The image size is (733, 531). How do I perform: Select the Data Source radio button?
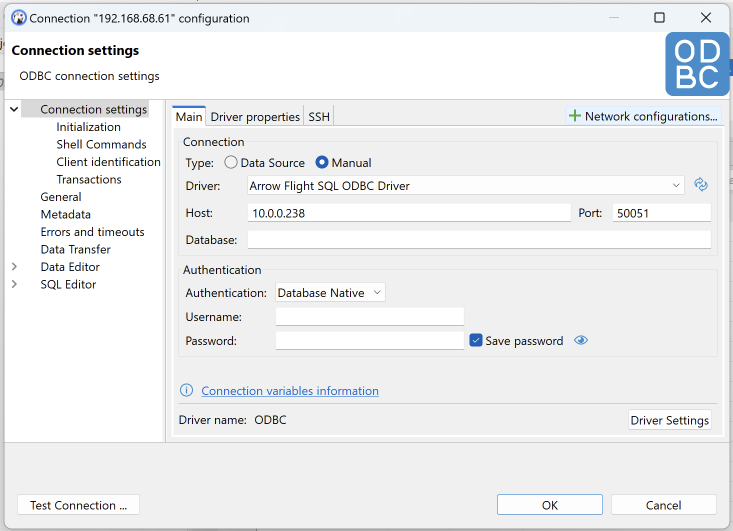point(231,163)
